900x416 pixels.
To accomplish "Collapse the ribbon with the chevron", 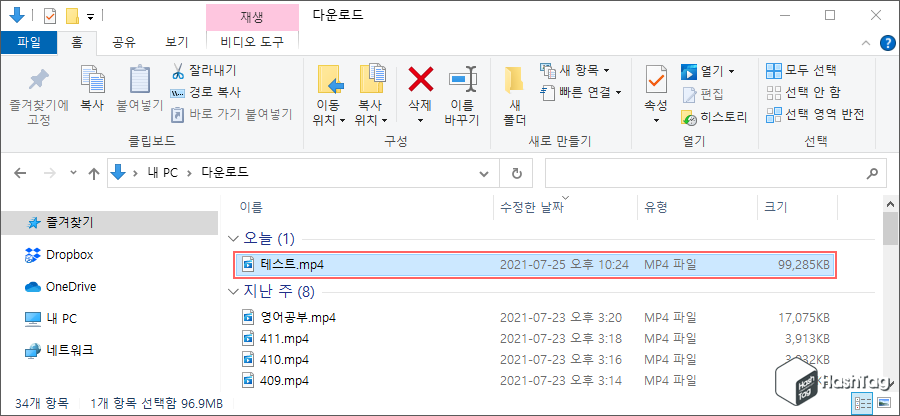I will pyautogui.click(x=866, y=42).
